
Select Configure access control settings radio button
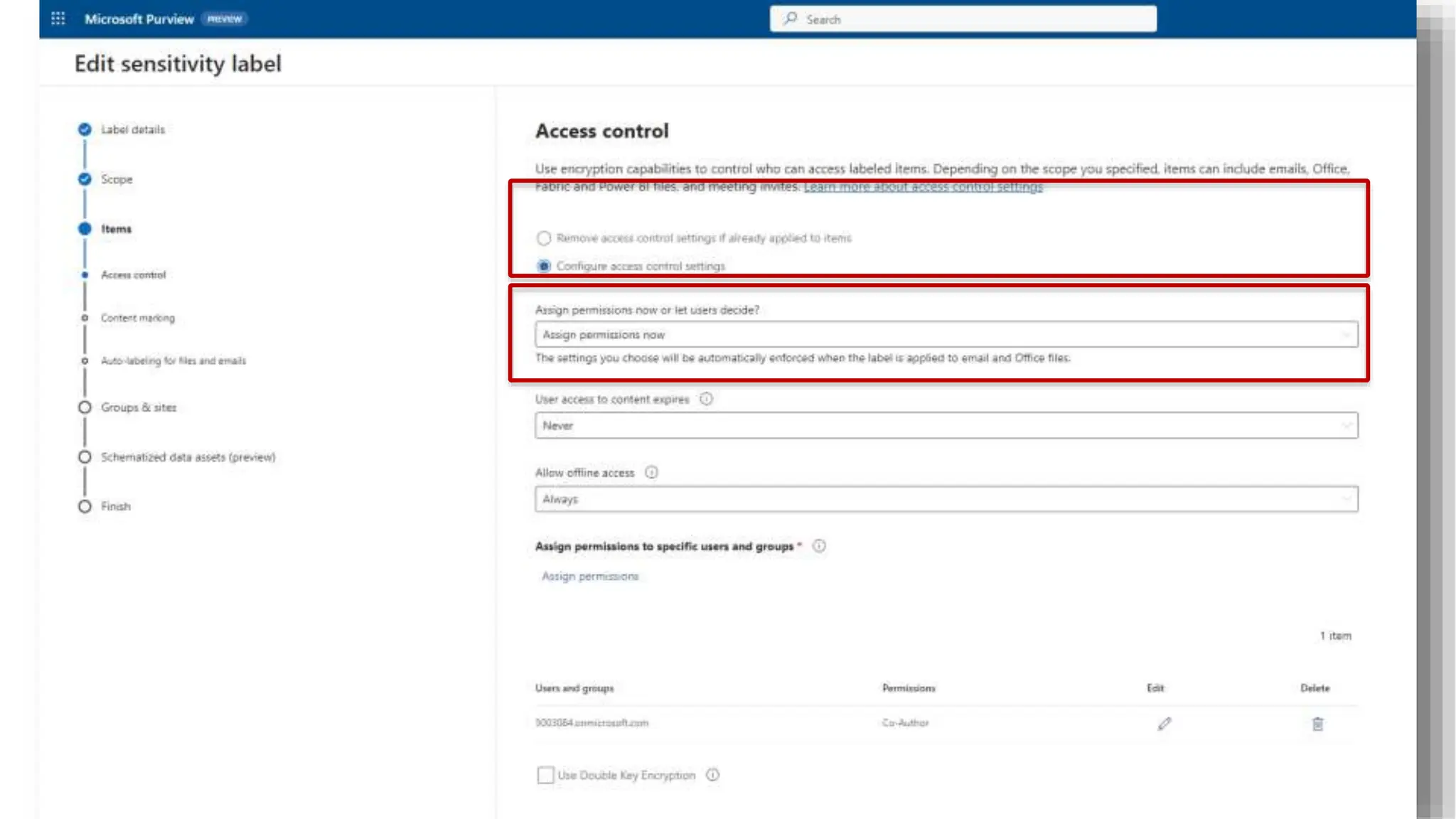pos(544,266)
